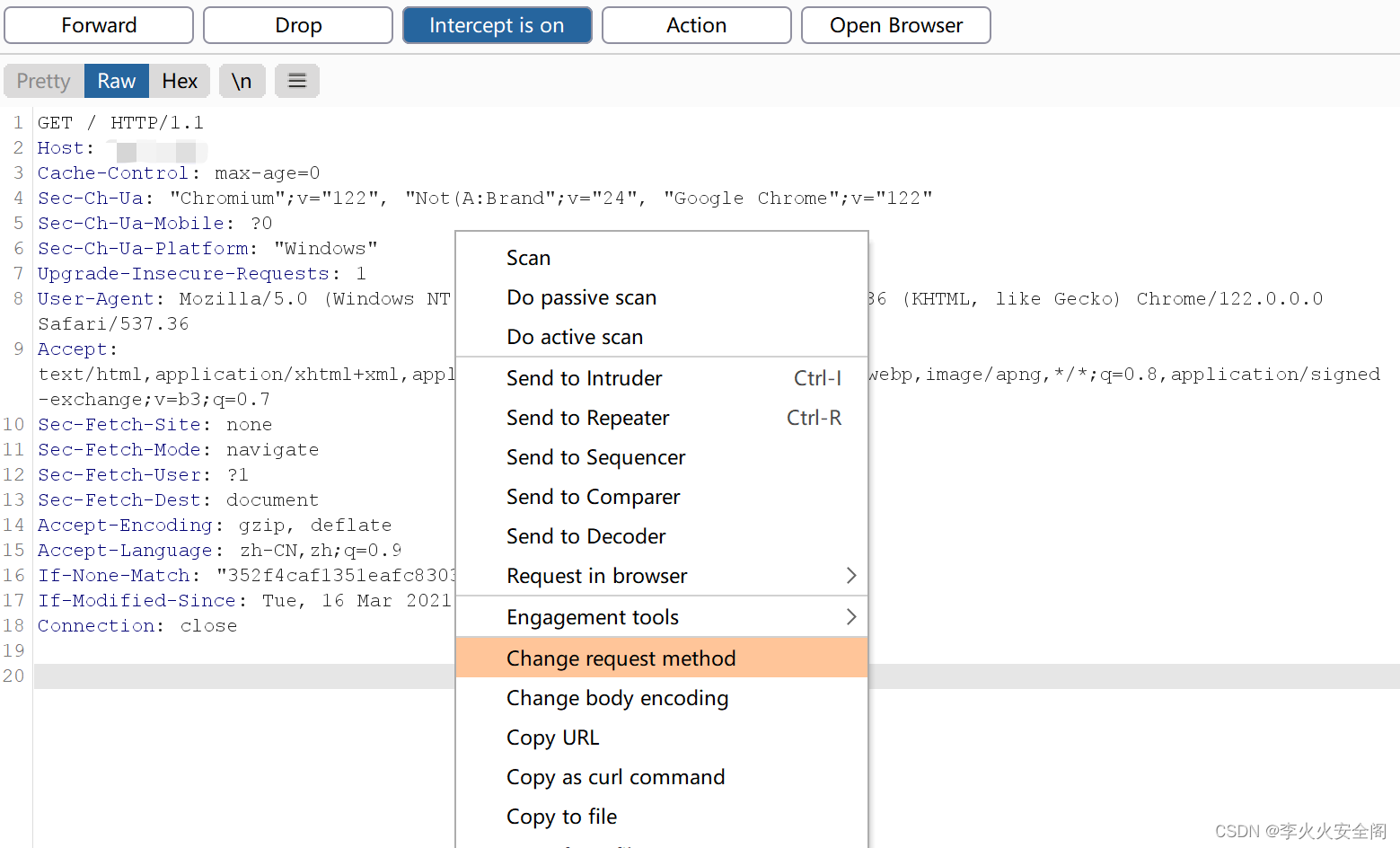Image resolution: width=1400 pixels, height=848 pixels.
Task: Click the Sec-Fetch-Mode: navigate line
Action: (178, 450)
